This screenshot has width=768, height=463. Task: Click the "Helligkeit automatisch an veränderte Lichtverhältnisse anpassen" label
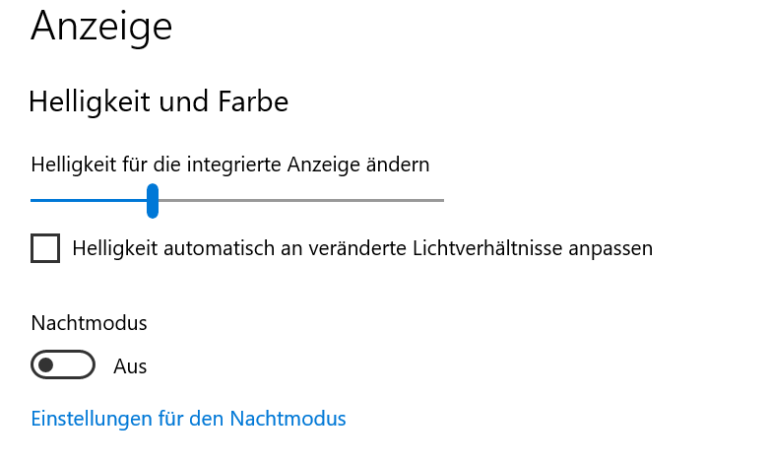[362, 248]
